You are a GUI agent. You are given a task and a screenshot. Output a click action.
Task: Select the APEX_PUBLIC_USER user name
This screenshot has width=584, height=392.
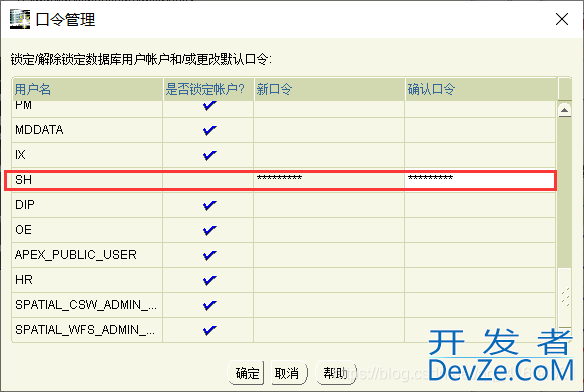[76, 255]
